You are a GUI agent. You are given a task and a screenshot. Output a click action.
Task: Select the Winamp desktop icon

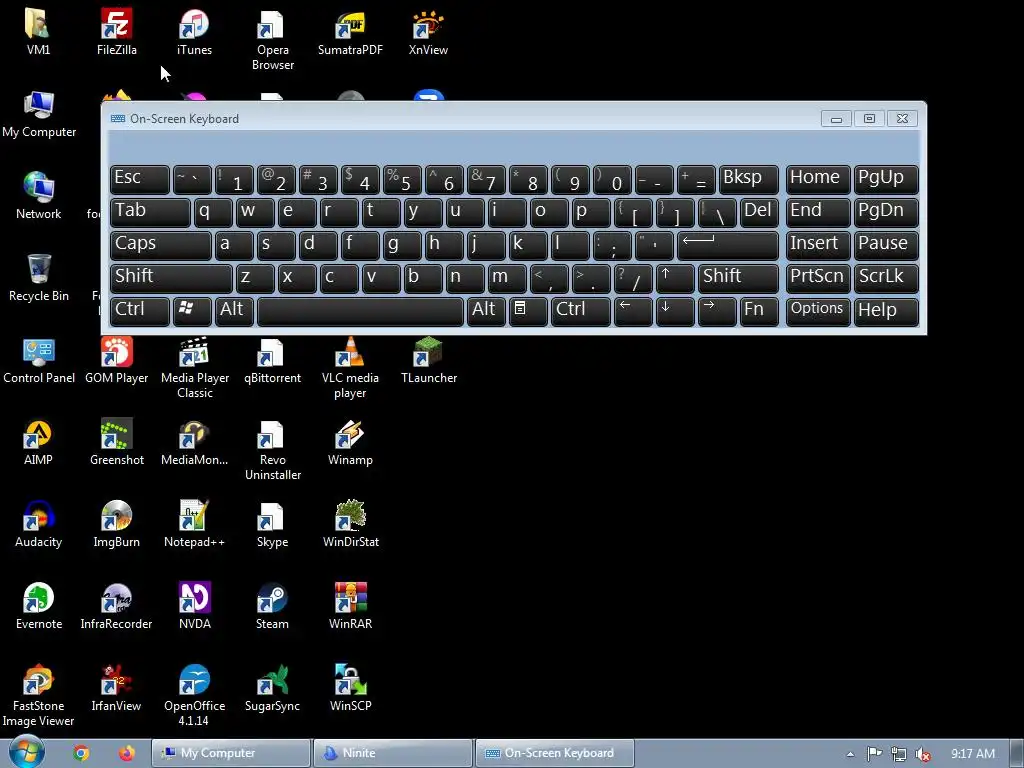350,443
